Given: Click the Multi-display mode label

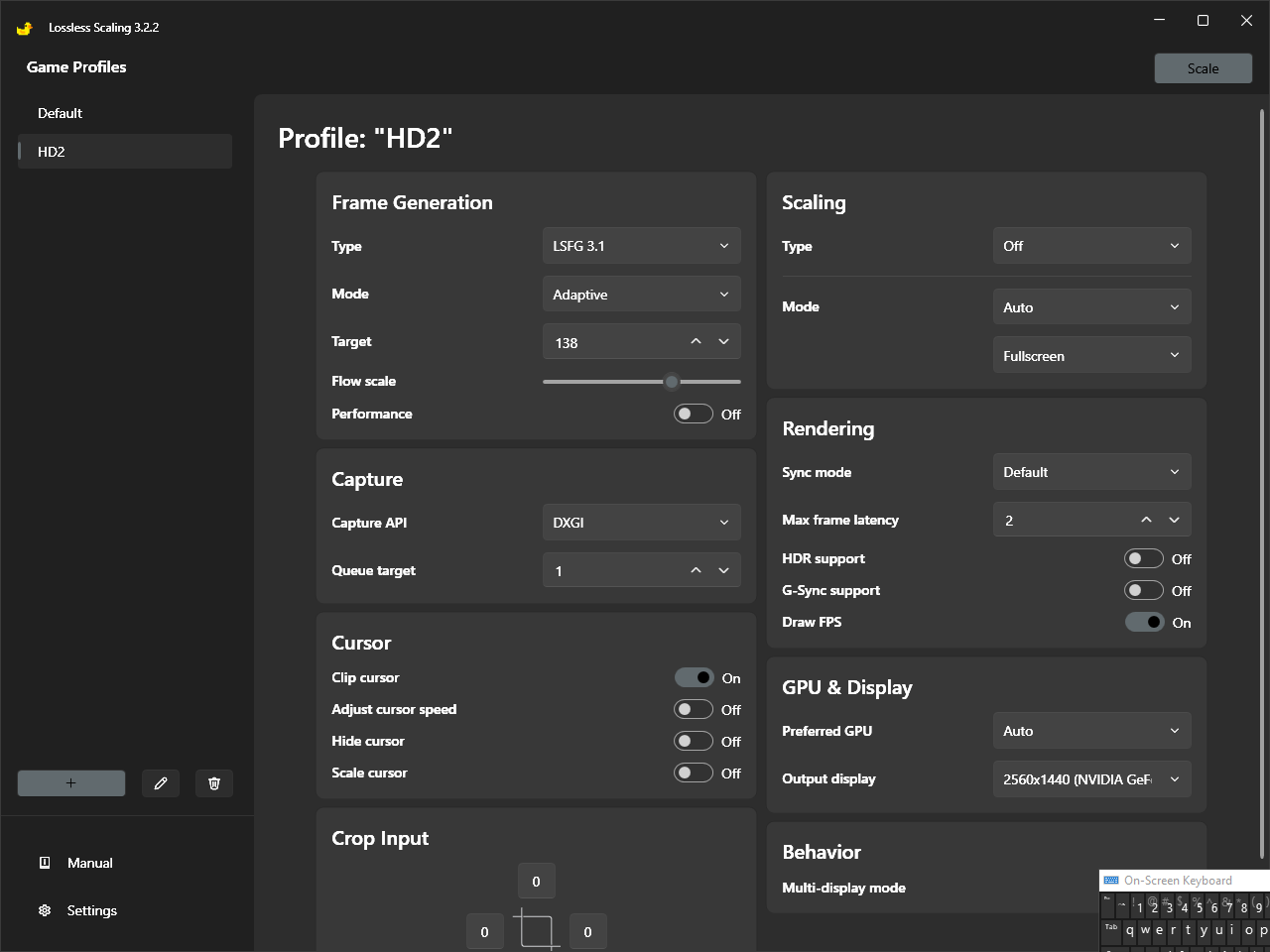Looking at the screenshot, I should [x=843, y=888].
